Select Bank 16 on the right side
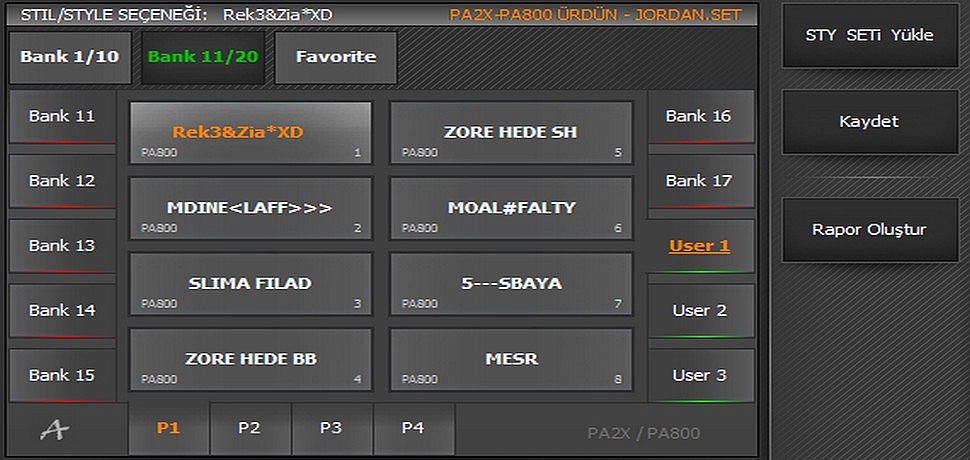The width and height of the screenshot is (970, 460). click(699, 117)
